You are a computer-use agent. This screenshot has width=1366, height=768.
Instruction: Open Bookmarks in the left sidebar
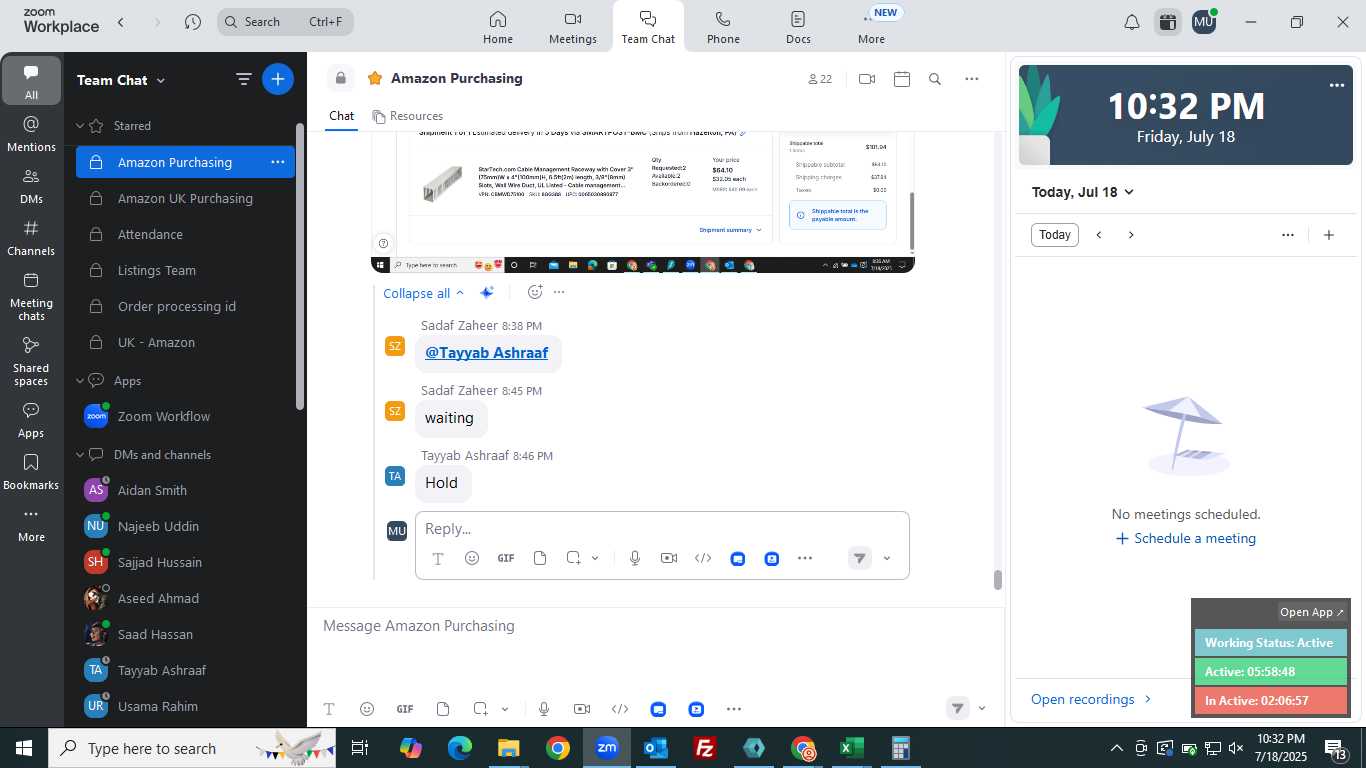click(31, 472)
